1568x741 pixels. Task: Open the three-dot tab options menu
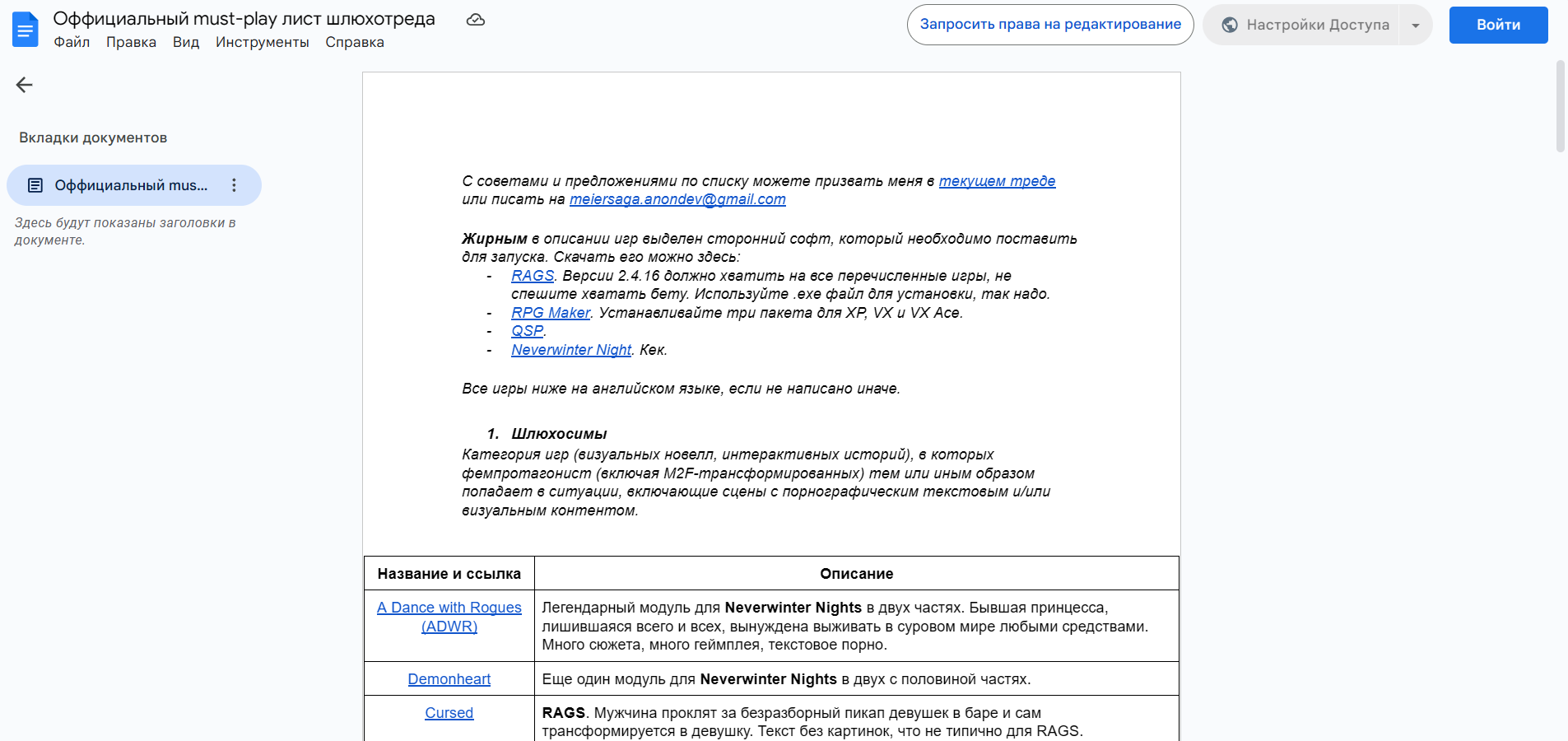(x=235, y=185)
